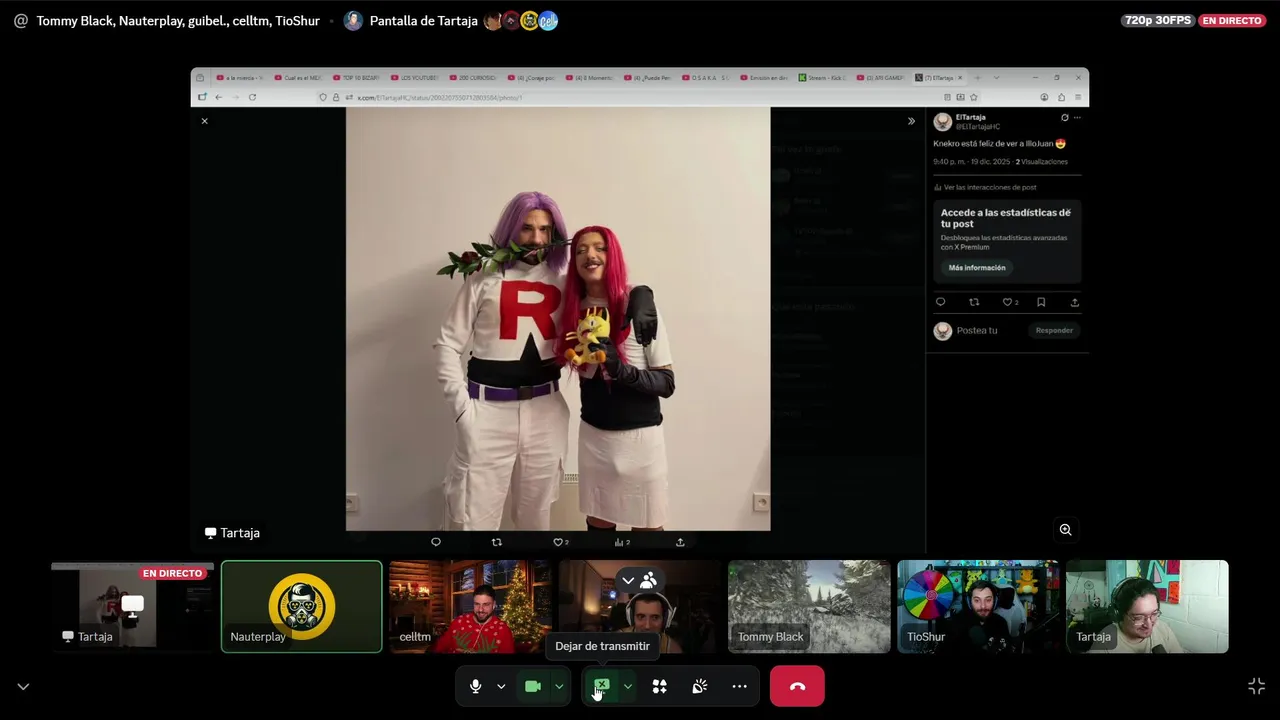Switch to the O S A K A browser tab
The image size is (1280, 720).
[708, 77]
